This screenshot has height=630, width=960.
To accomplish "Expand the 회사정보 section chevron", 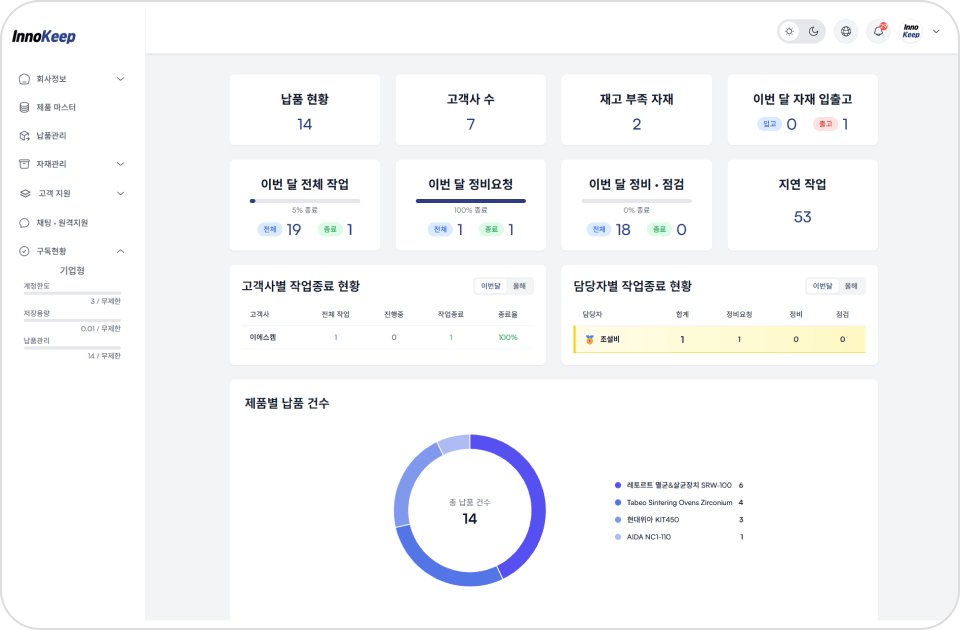I will (120, 78).
